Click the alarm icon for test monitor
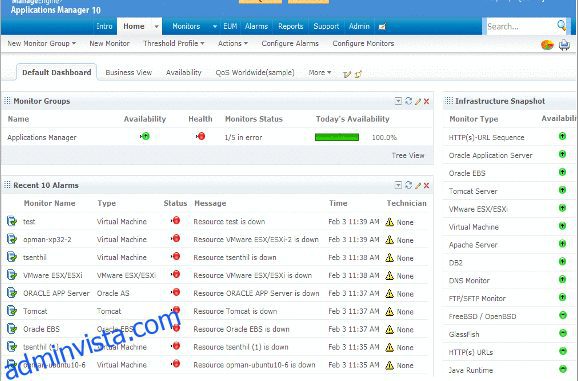The height and width of the screenshot is (381, 578). [12, 221]
